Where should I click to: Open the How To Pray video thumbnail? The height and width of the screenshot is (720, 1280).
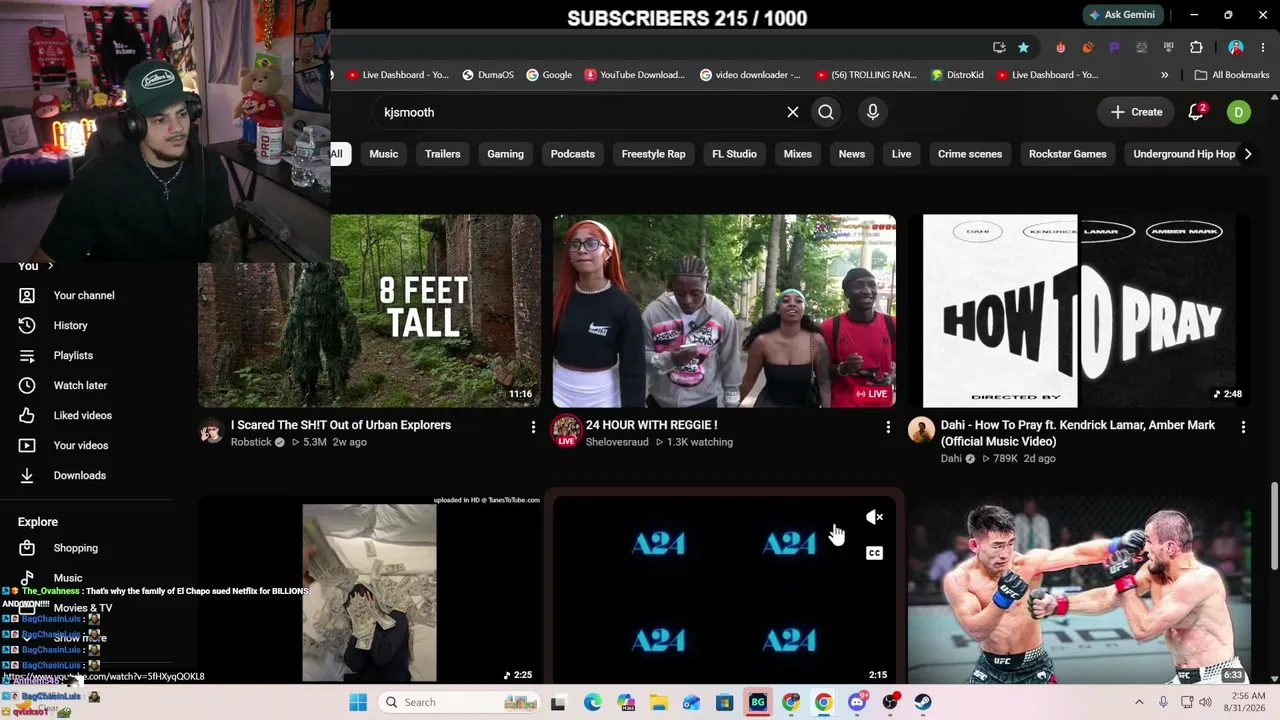tap(1079, 310)
